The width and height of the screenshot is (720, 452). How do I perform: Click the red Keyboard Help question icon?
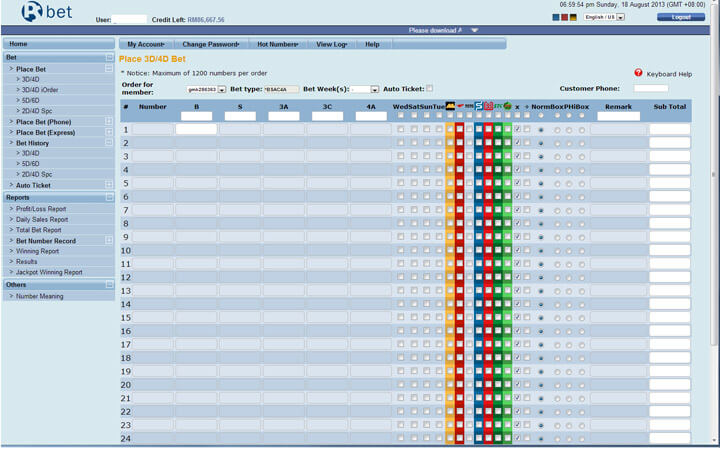[638, 73]
